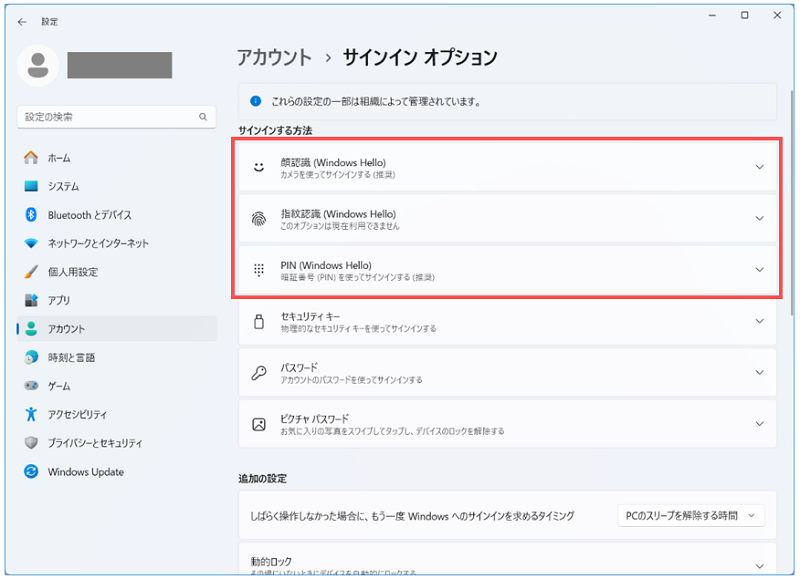The width and height of the screenshot is (800, 579).
Task: Open ホーム settings page
Action: click(x=117, y=158)
